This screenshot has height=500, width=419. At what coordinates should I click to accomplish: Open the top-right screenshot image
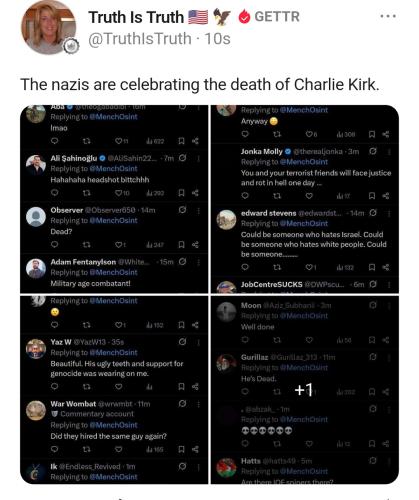pos(305,199)
